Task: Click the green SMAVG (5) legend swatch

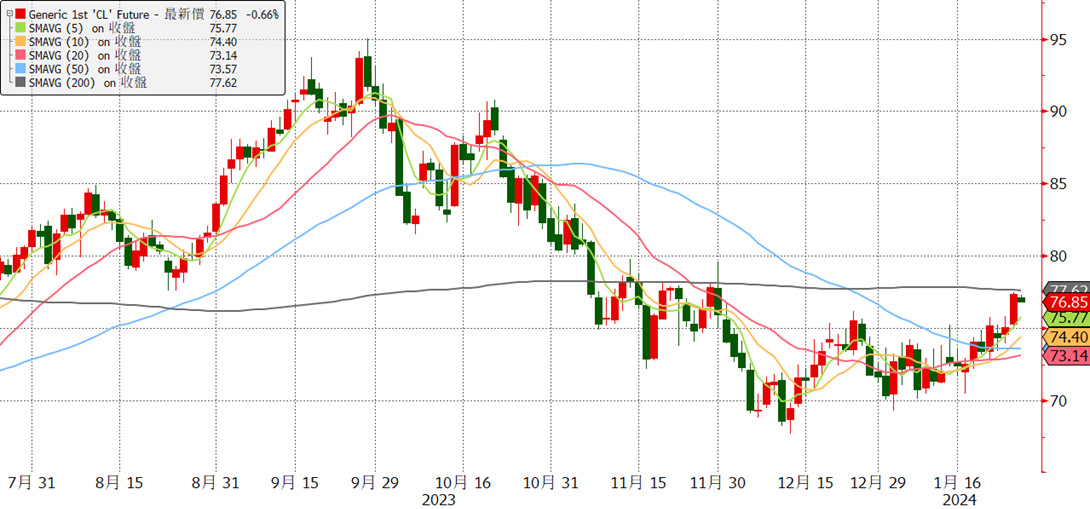Action: (21, 28)
